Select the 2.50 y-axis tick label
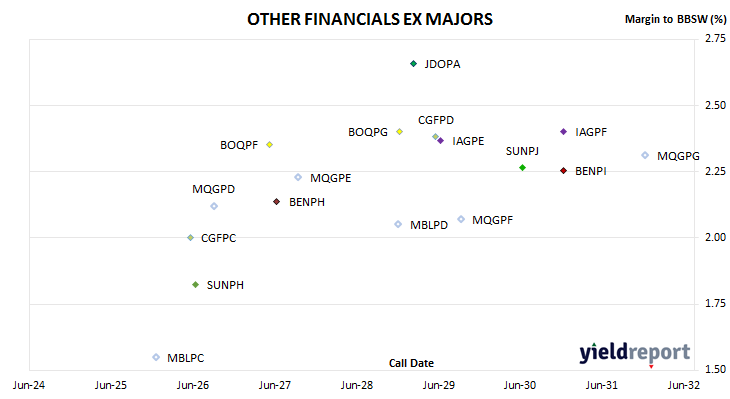 pyautogui.click(x=715, y=105)
